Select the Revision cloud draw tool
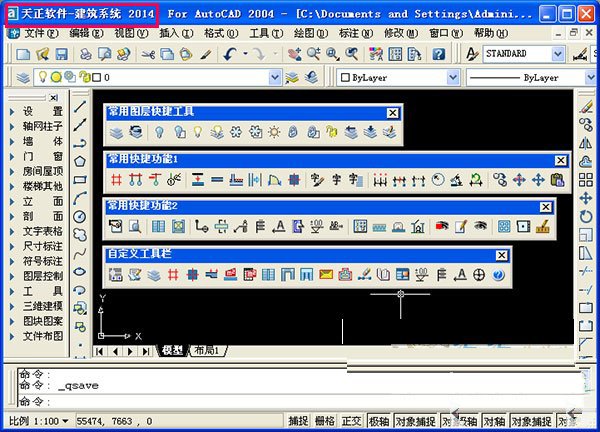Viewport: 600px width, 432px height. pos(80,235)
